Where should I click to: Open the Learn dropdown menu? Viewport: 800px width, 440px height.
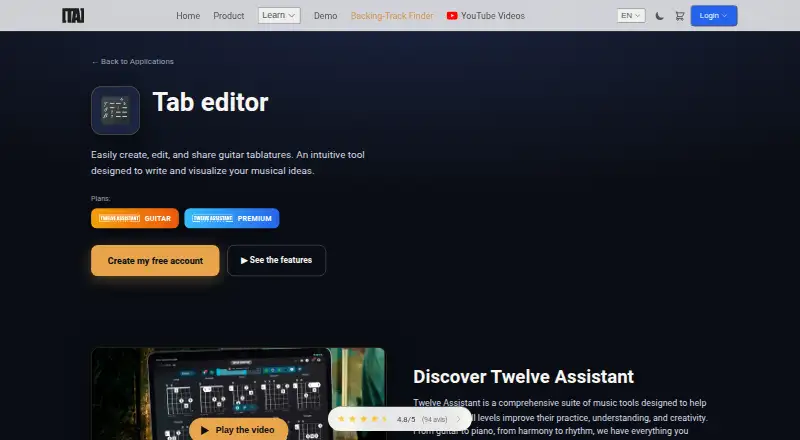coord(279,15)
